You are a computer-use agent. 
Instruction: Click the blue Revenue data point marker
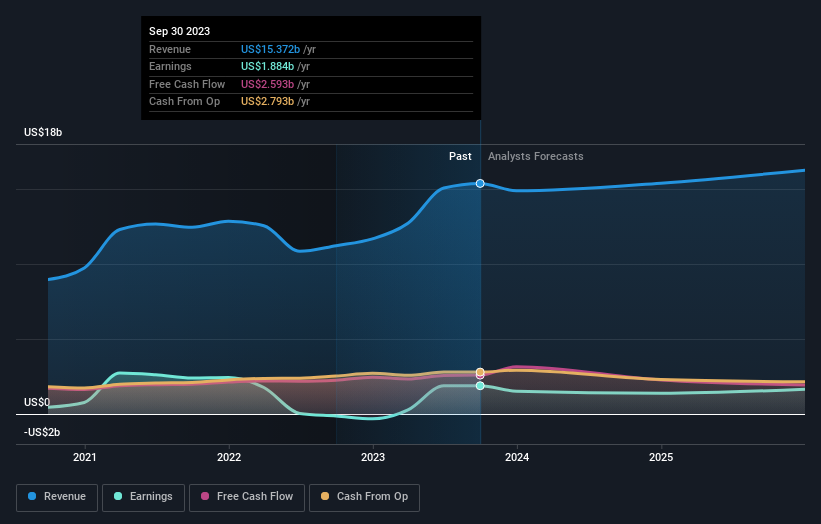click(x=480, y=183)
